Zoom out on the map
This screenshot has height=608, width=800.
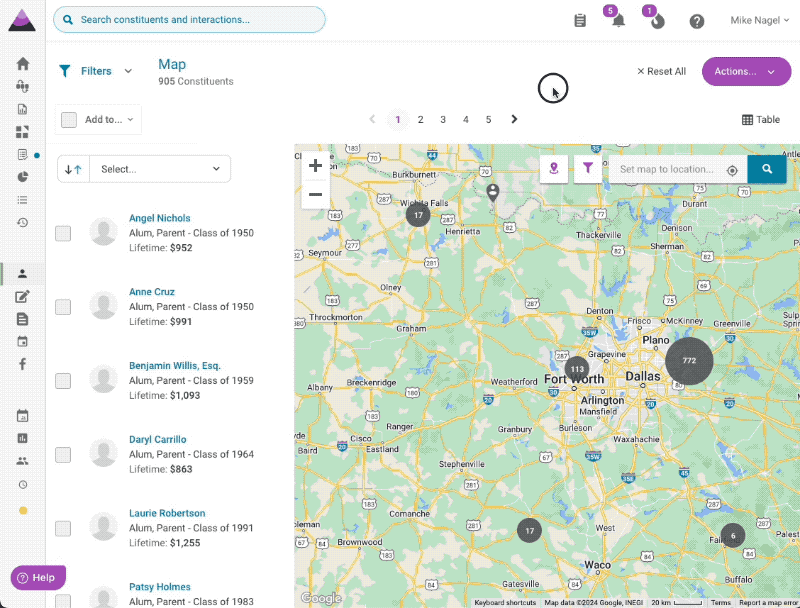pyautogui.click(x=315, y=194)
